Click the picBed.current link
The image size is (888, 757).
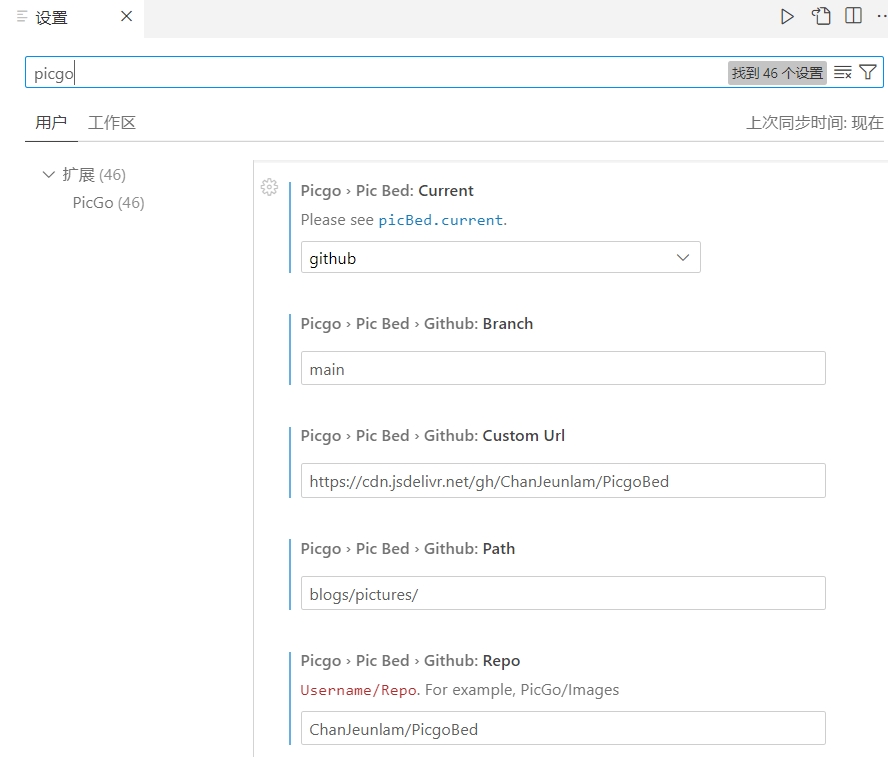pyautogui.click(x=441, y=220)
